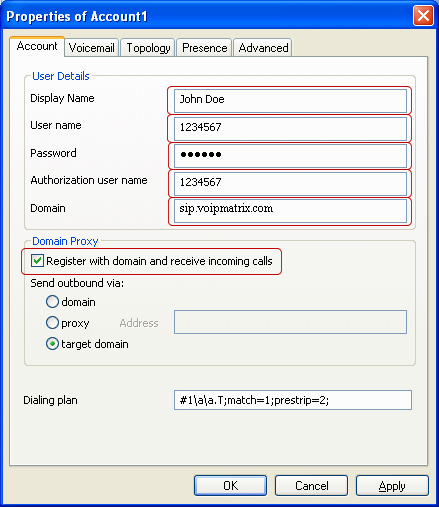Choose proxy for outbound sending

point(52,323)
